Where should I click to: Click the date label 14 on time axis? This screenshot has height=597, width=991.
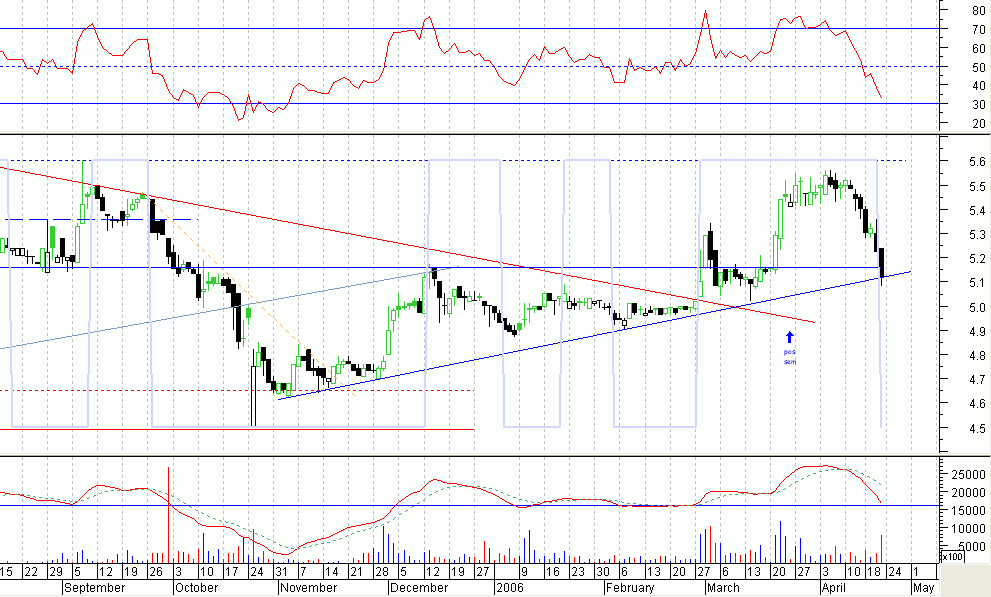click(331, 572)
